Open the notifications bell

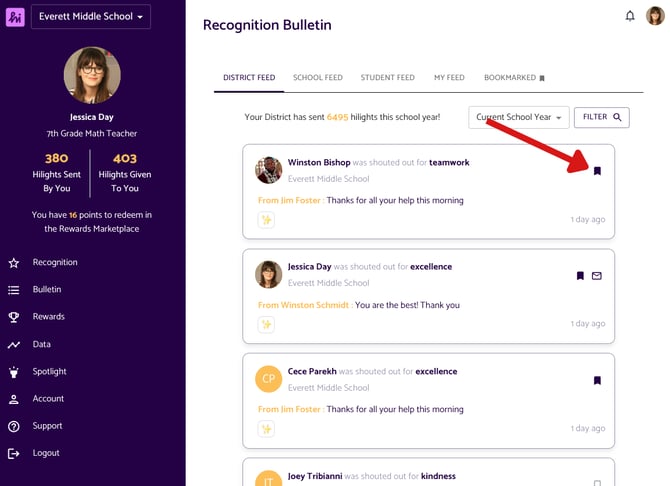click(630, 16)
